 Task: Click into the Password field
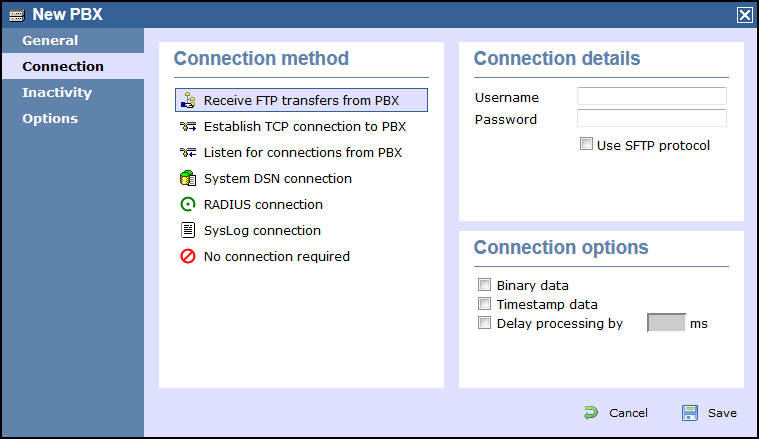click(651, 119)
